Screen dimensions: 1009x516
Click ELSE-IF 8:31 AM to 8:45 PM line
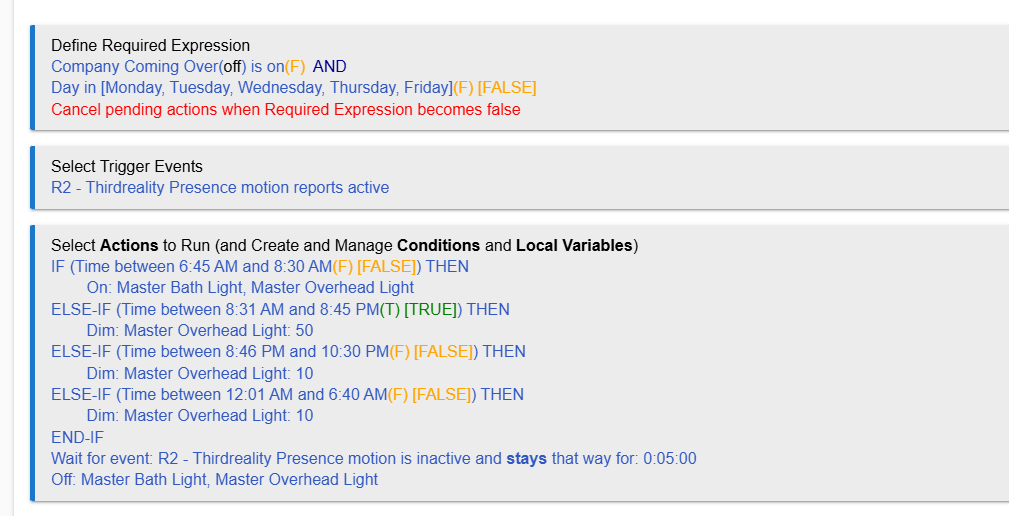281,309
